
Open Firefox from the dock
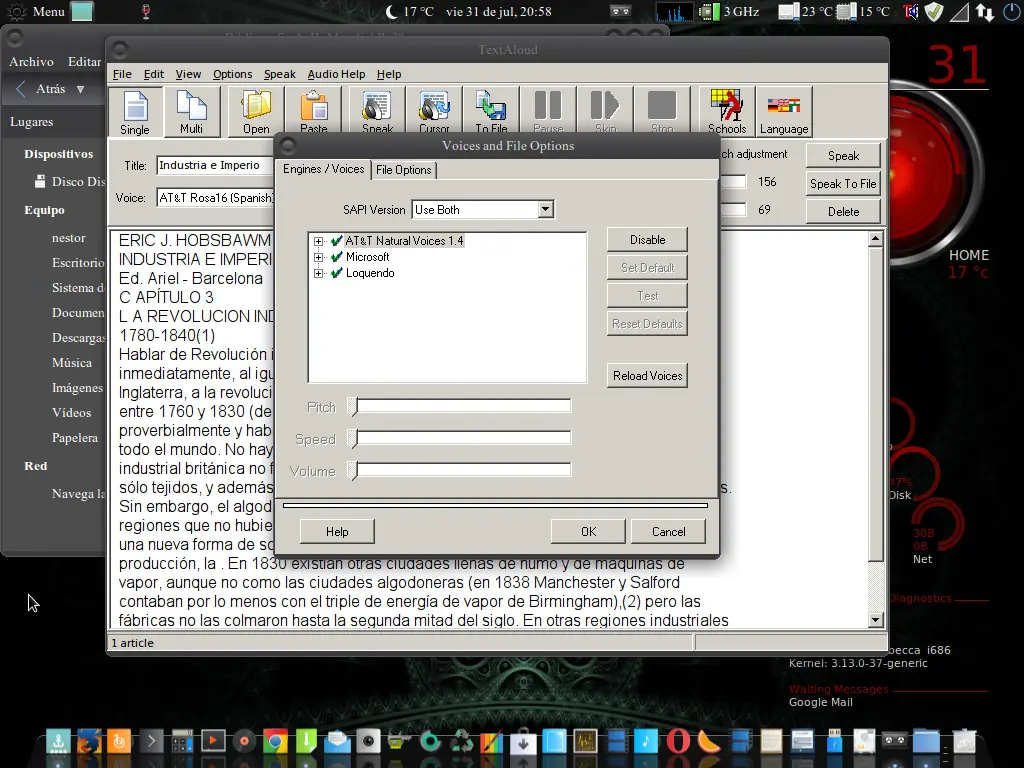[x=89, y=741]
